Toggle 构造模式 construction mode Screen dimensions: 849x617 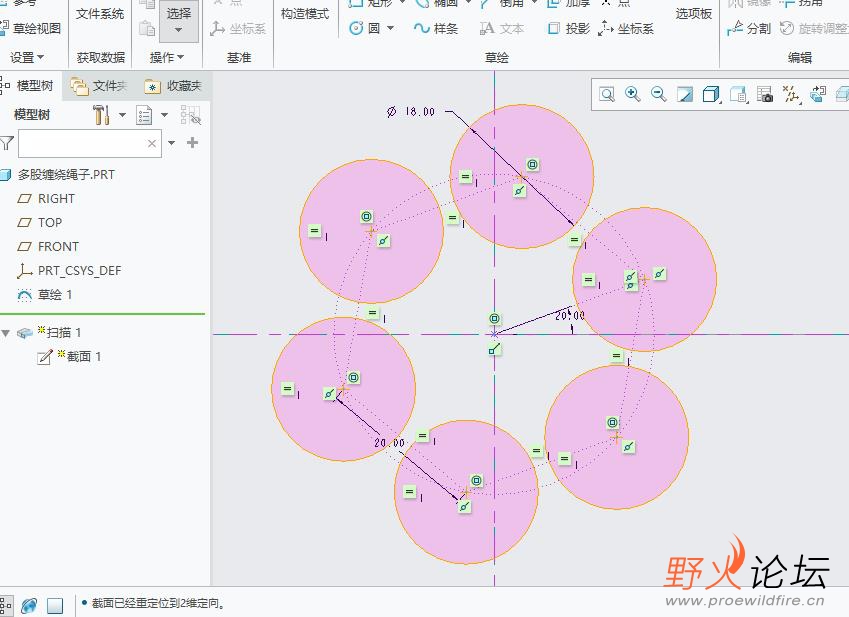[x=305, y=14]
